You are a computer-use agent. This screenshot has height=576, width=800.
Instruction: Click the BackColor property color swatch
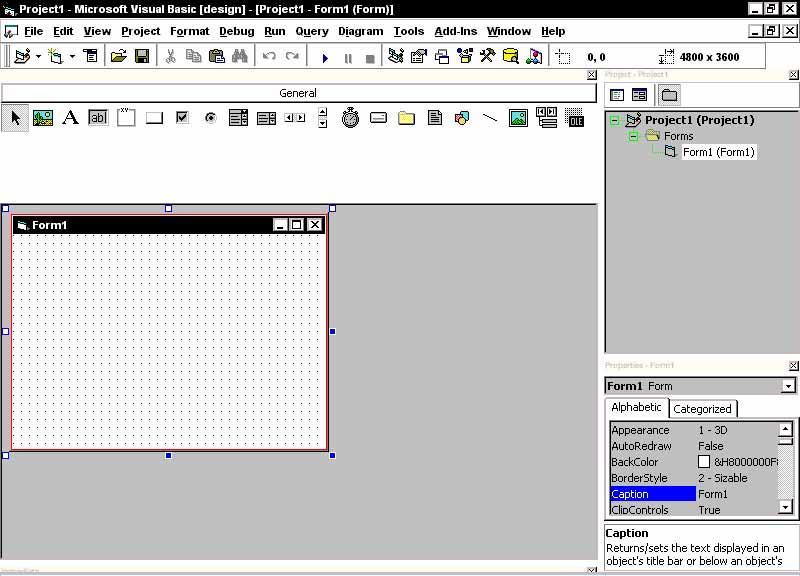pyautogui.click(x=704, y=462)
